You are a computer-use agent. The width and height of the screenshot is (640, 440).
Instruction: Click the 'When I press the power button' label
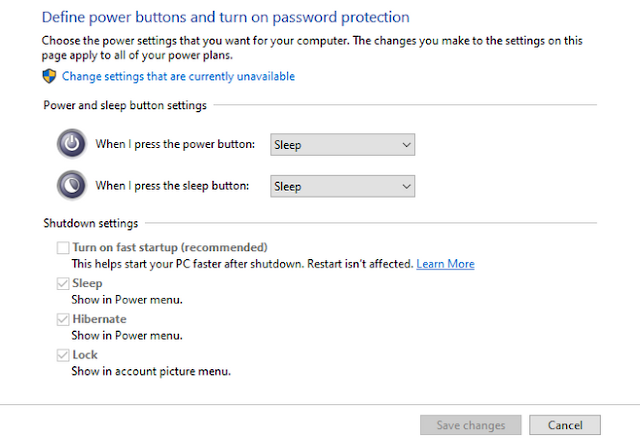click(x=175, y=145)
